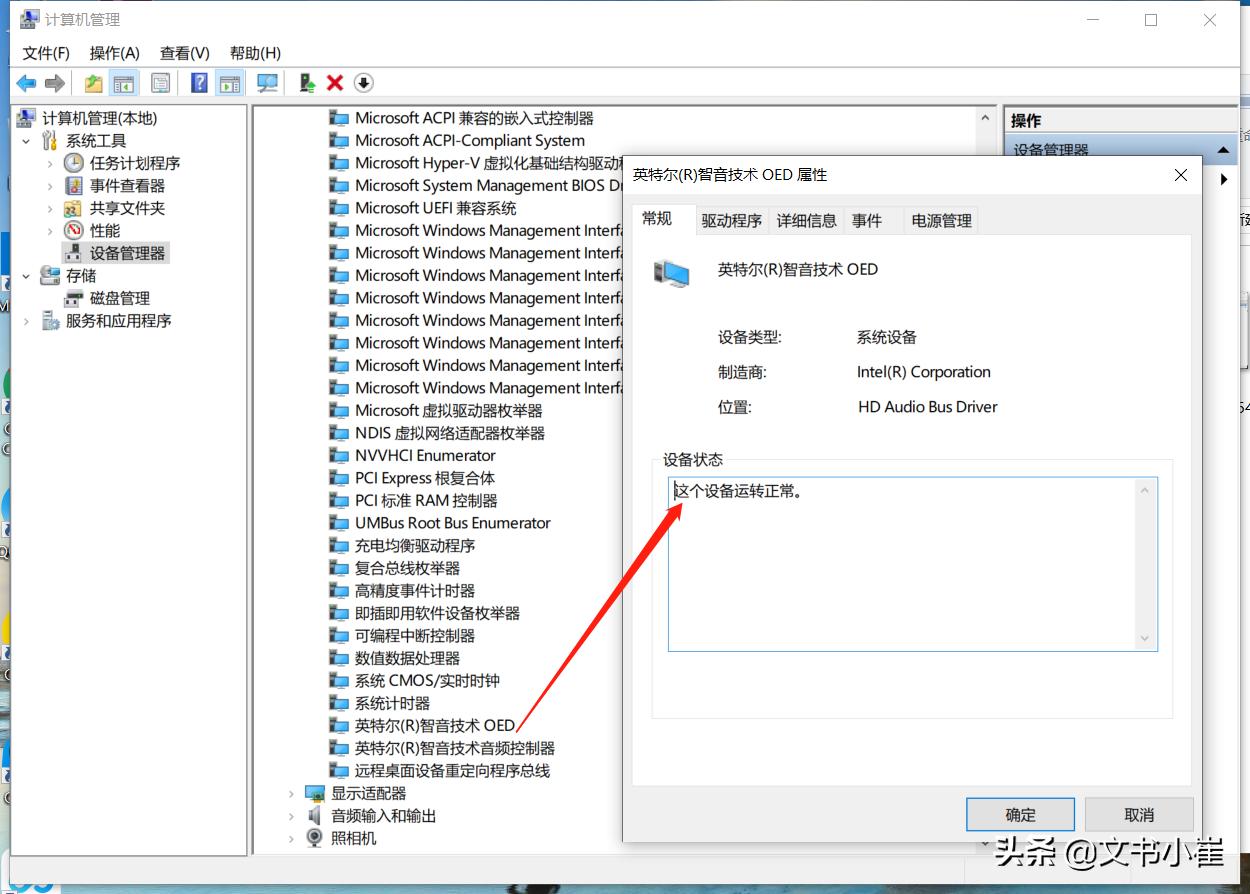The height and width of the screenshot is (894, 1250).
Task: Click the back navigation arrow in the toolbar
Action: (x=27, y=83)
